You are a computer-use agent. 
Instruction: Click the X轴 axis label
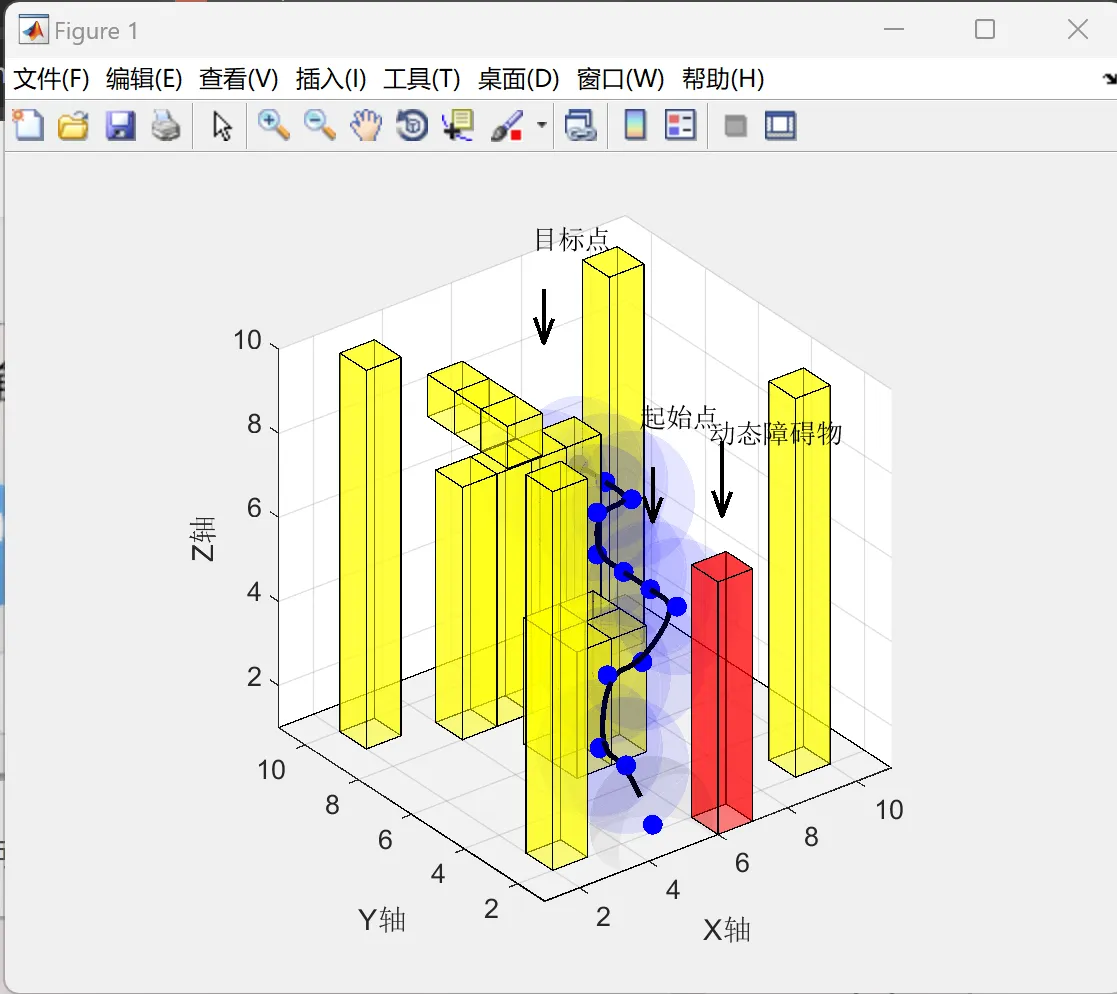tap(727, 930)
